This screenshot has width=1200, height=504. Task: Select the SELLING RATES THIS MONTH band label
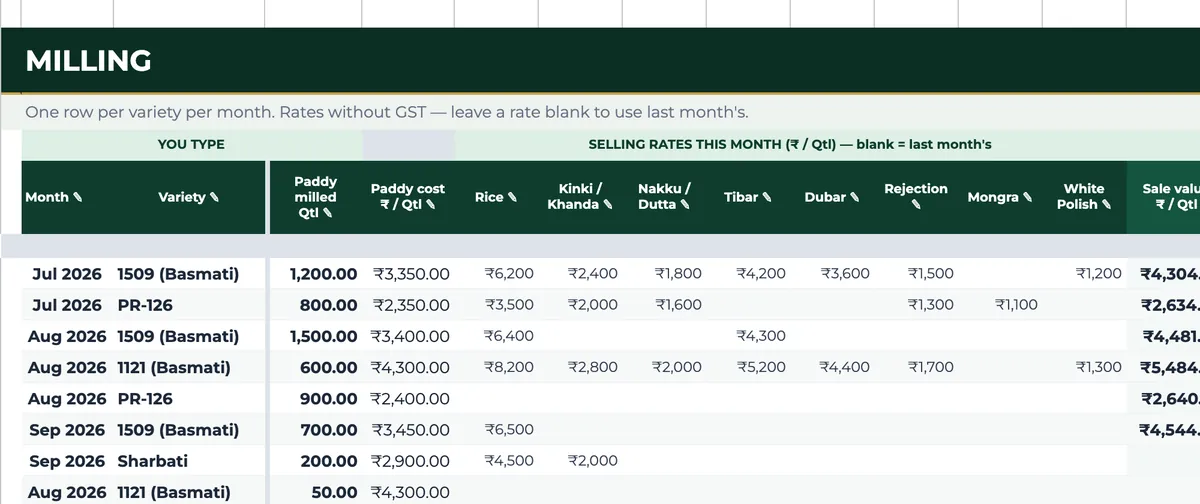click(x=790, y=144)
